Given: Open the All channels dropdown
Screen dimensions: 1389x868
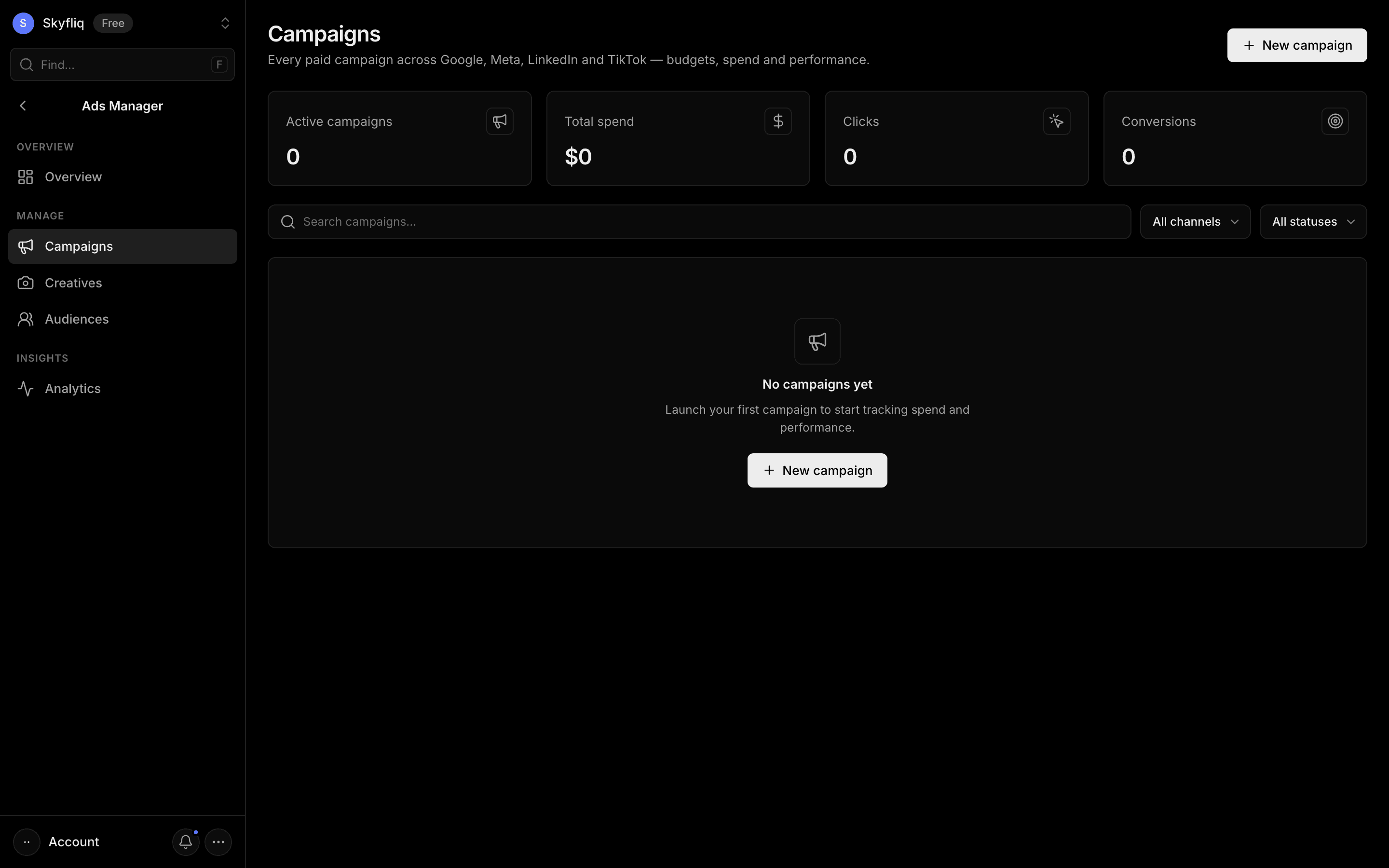Looking at the screenshot, I should pos(1195,222).
